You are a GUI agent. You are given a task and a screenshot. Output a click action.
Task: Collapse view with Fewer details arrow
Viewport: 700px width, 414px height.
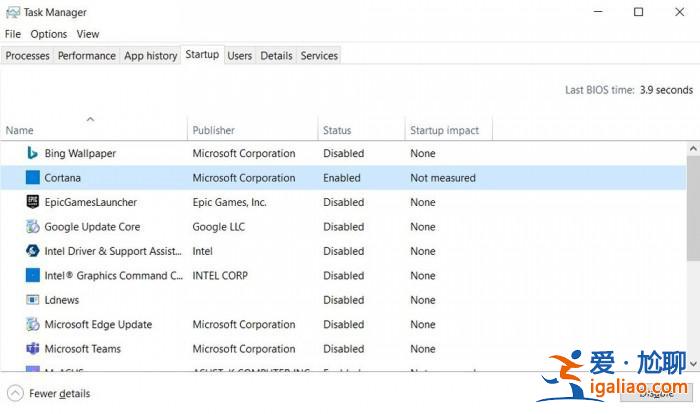(15, 393)
